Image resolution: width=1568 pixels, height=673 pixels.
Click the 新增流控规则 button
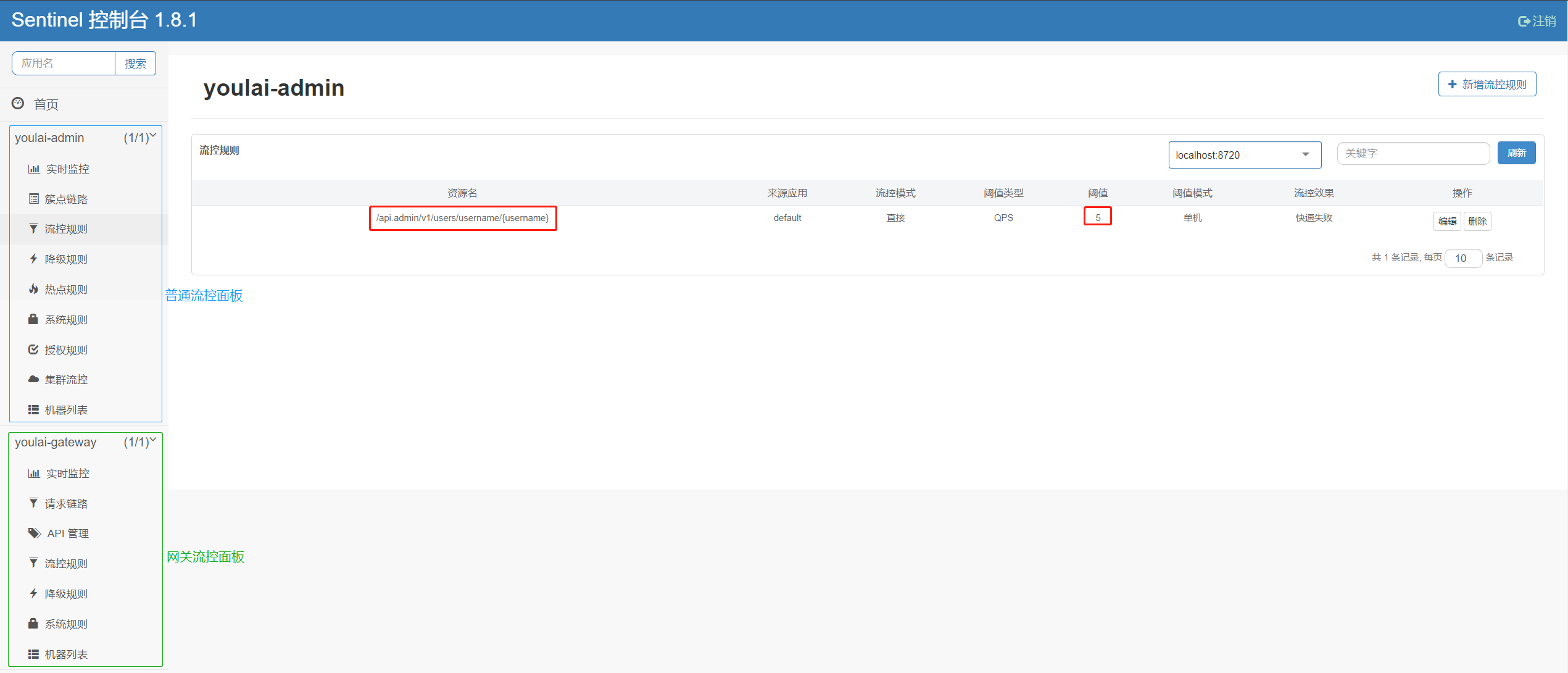coord(1487,85)
